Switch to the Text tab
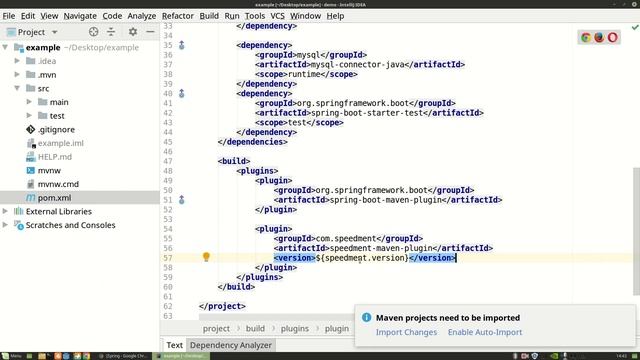Viewport: 640px width, 360px height. (x=174, y=345)
